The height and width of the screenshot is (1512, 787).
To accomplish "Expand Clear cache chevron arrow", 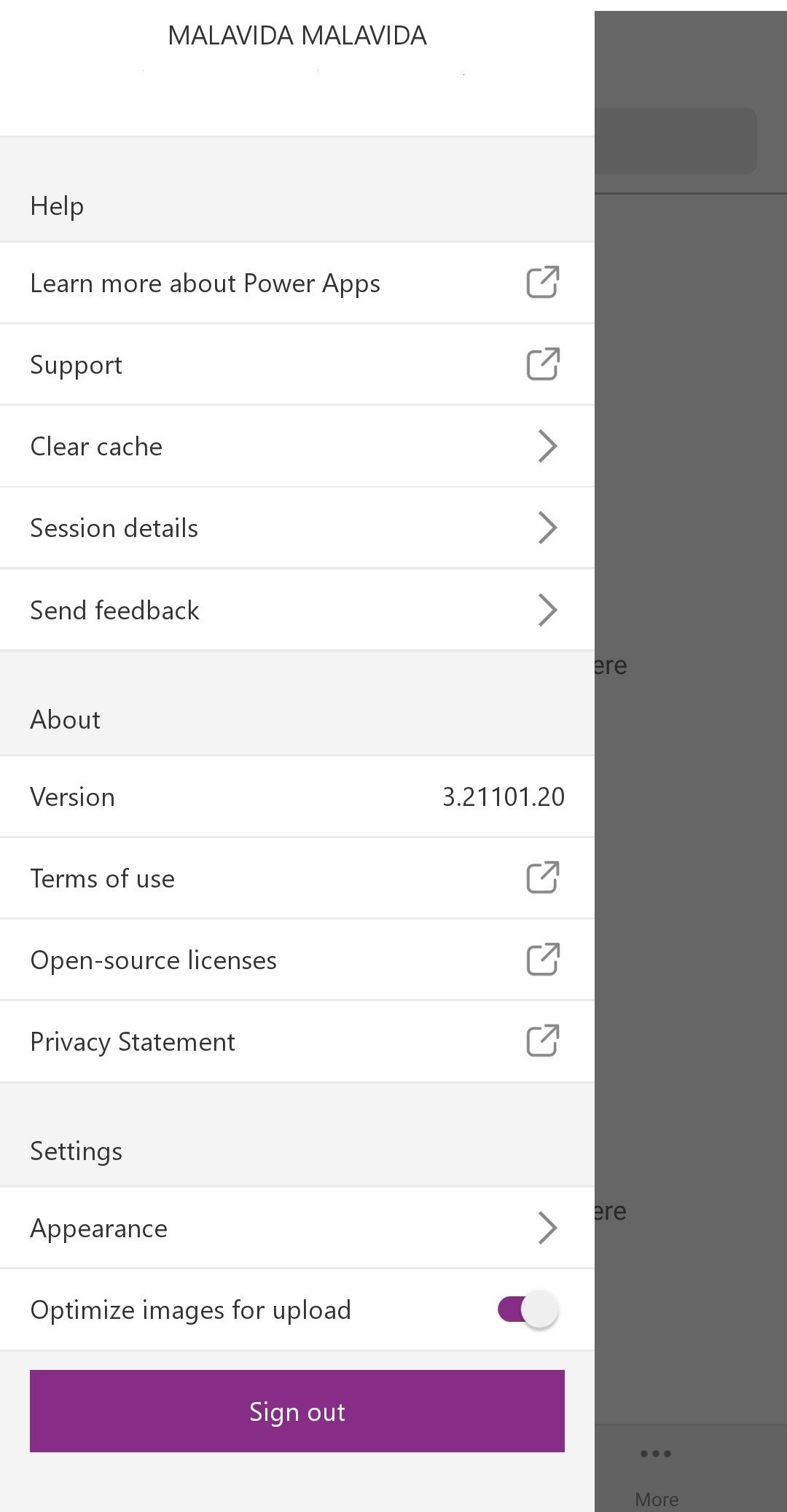I will click(547, 446).
